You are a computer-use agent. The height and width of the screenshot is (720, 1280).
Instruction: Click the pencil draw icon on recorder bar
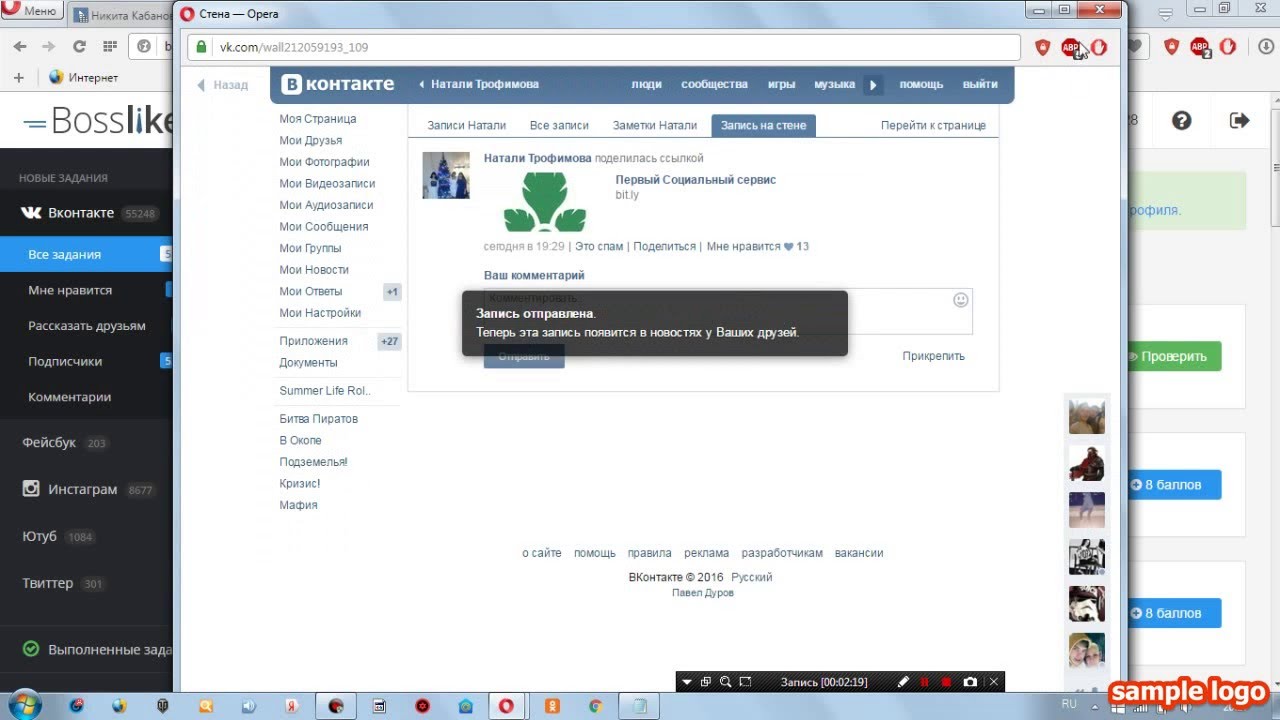(x=903, y=682)
